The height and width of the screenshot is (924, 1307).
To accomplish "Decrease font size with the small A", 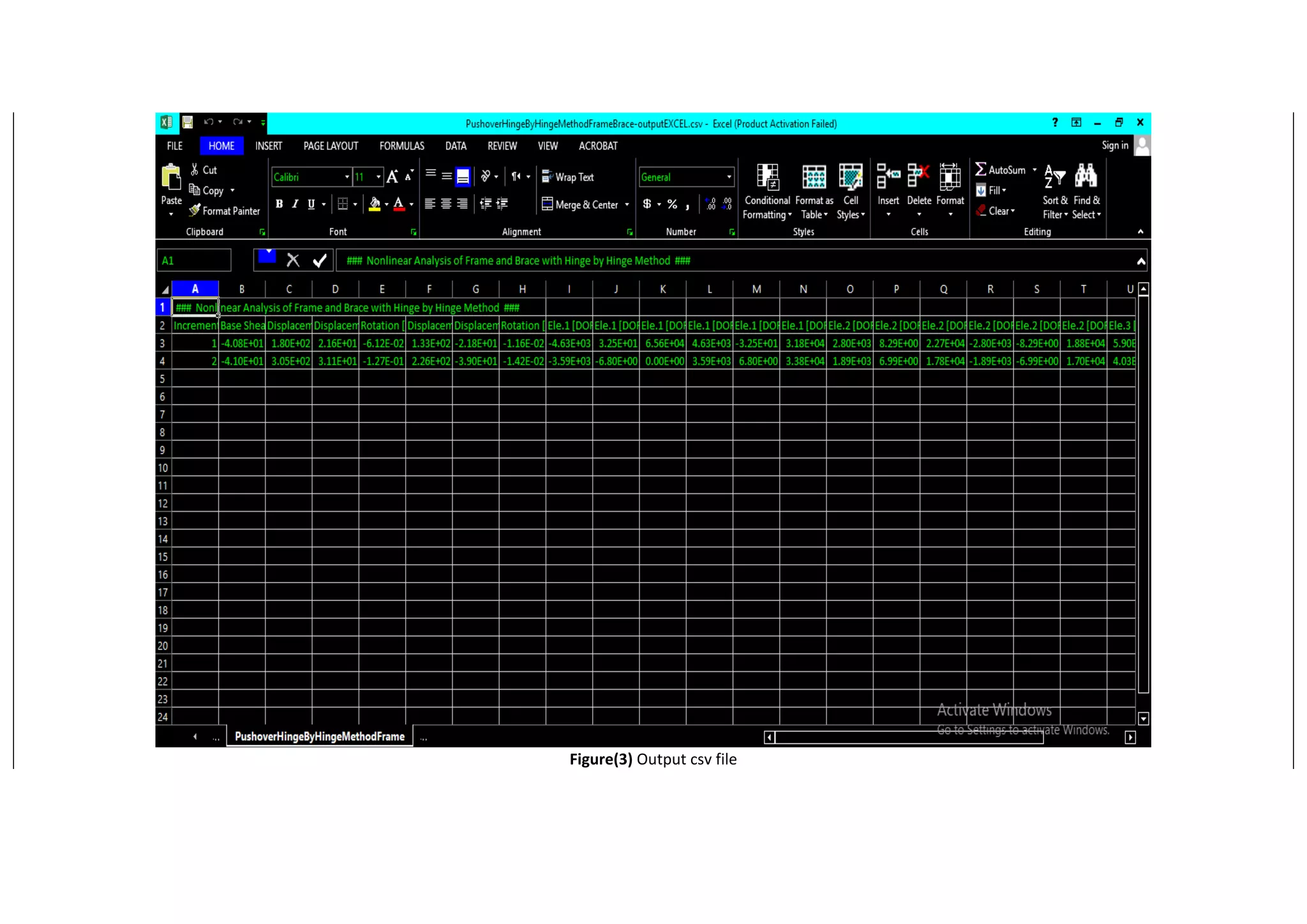I will click(x=409, y=175).
